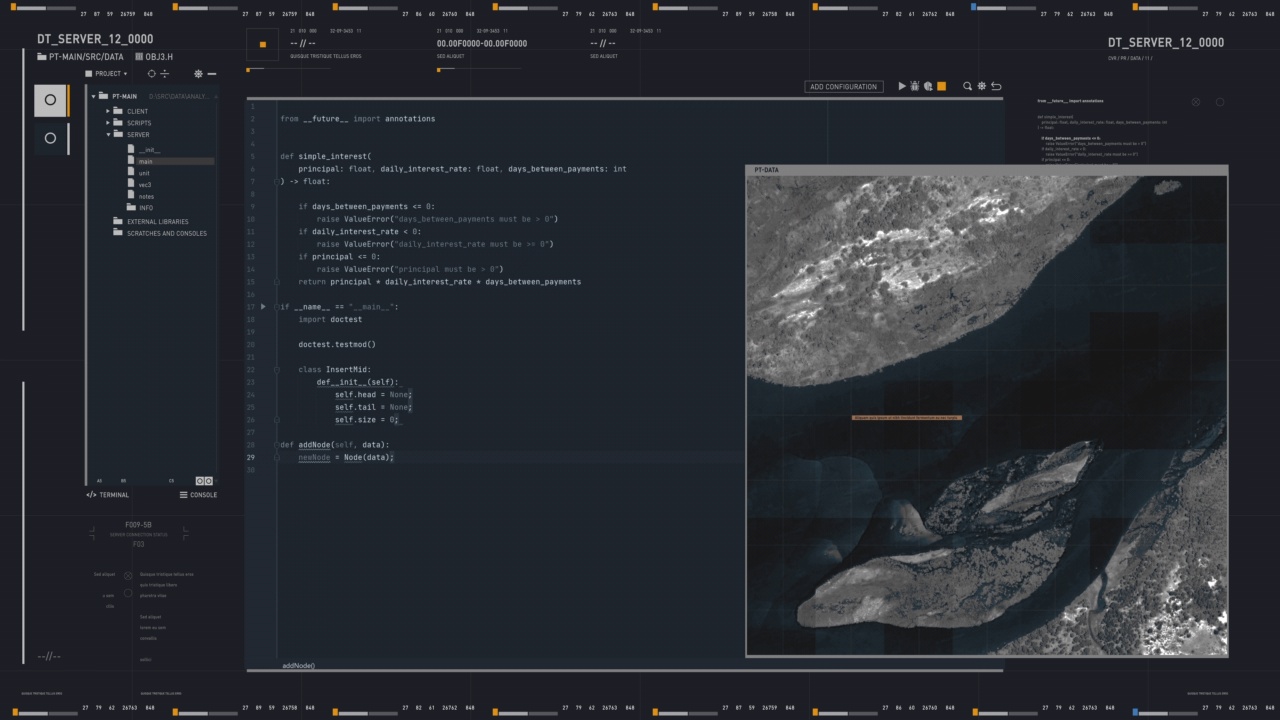Click the orange square status tile
Viewport: 1280px width, 720px height.
(x=263, y=44)
